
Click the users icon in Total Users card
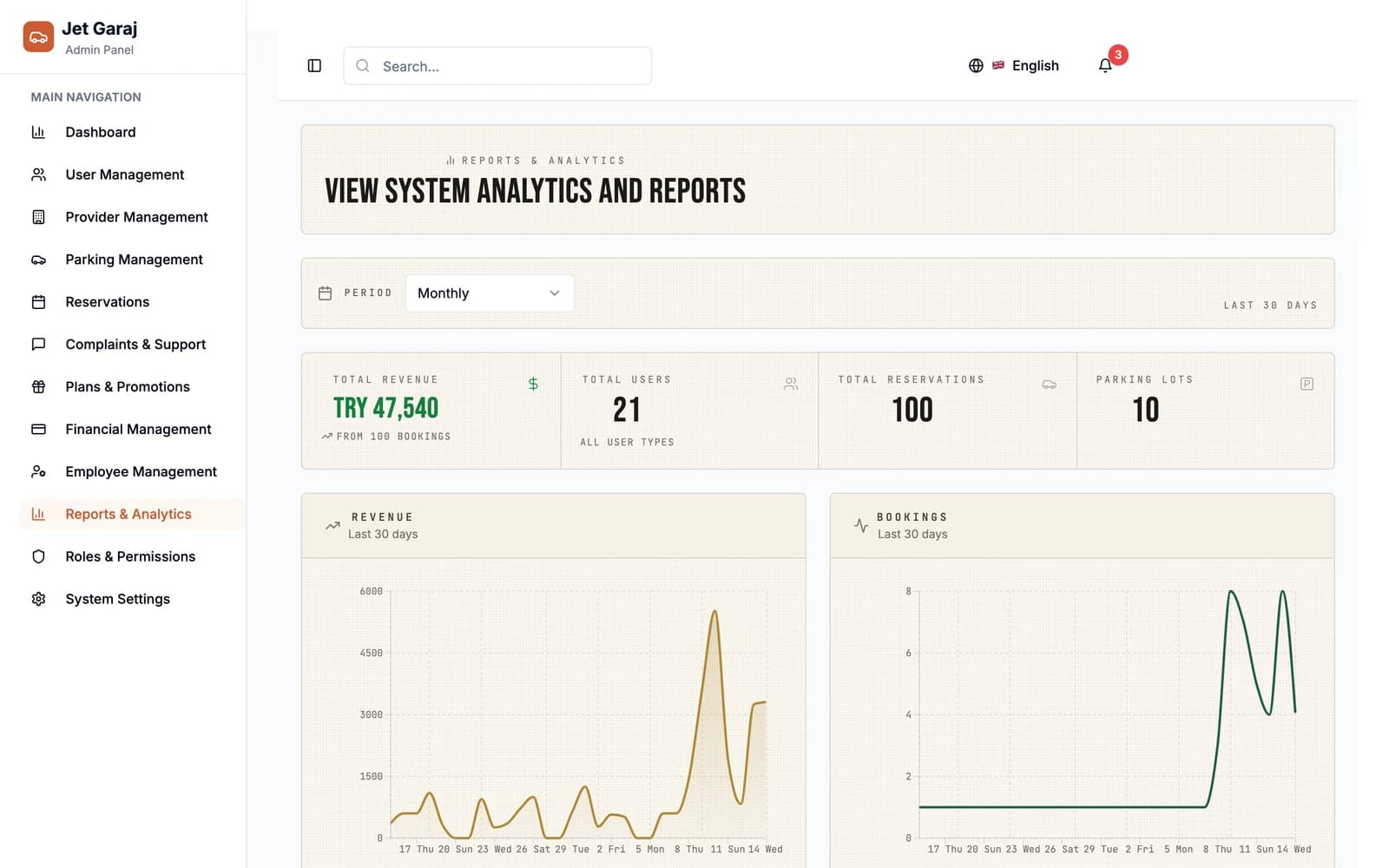pyautogui.click(x=791, y=384)
